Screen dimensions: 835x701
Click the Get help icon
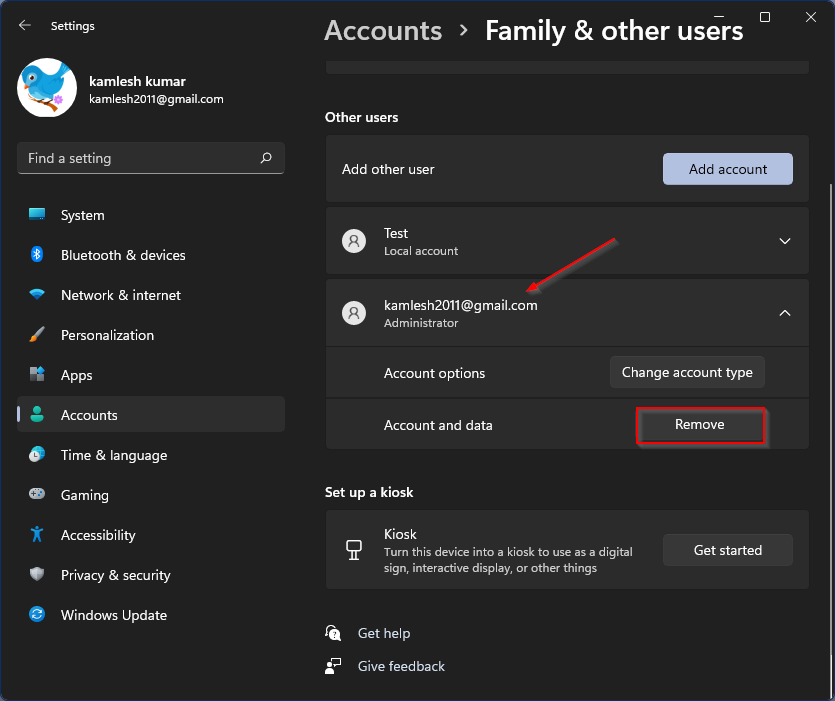tap(332, 632)
